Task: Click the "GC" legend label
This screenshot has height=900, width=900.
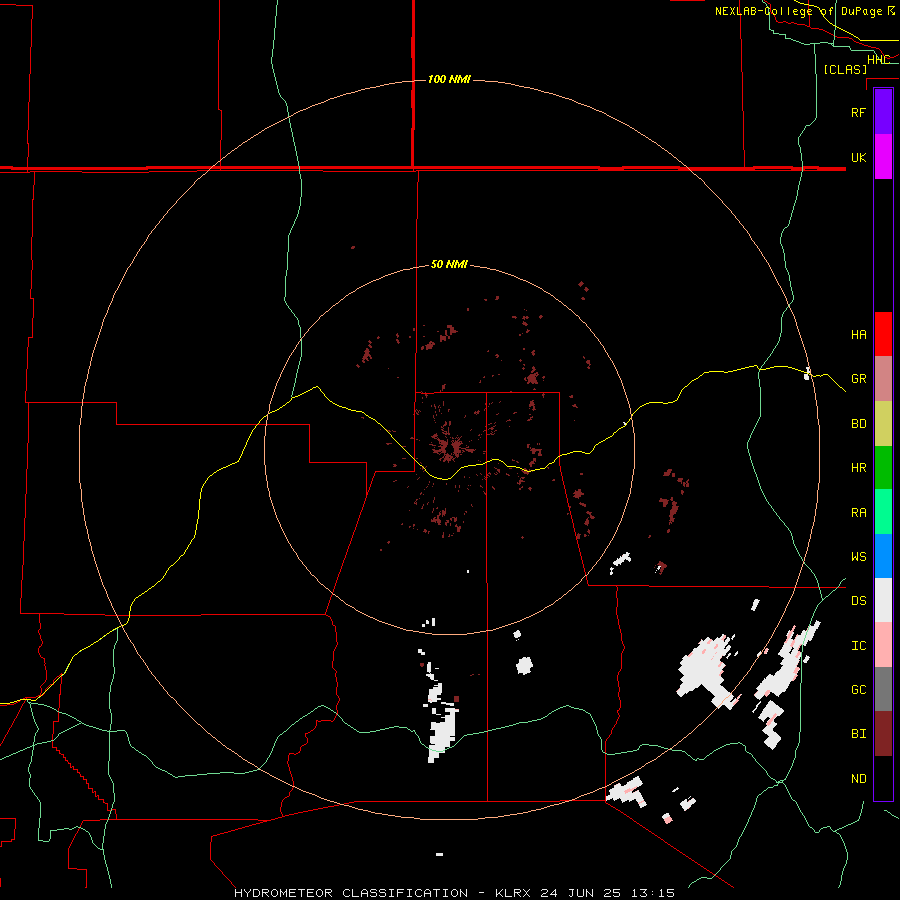Action: click(858, 690)
